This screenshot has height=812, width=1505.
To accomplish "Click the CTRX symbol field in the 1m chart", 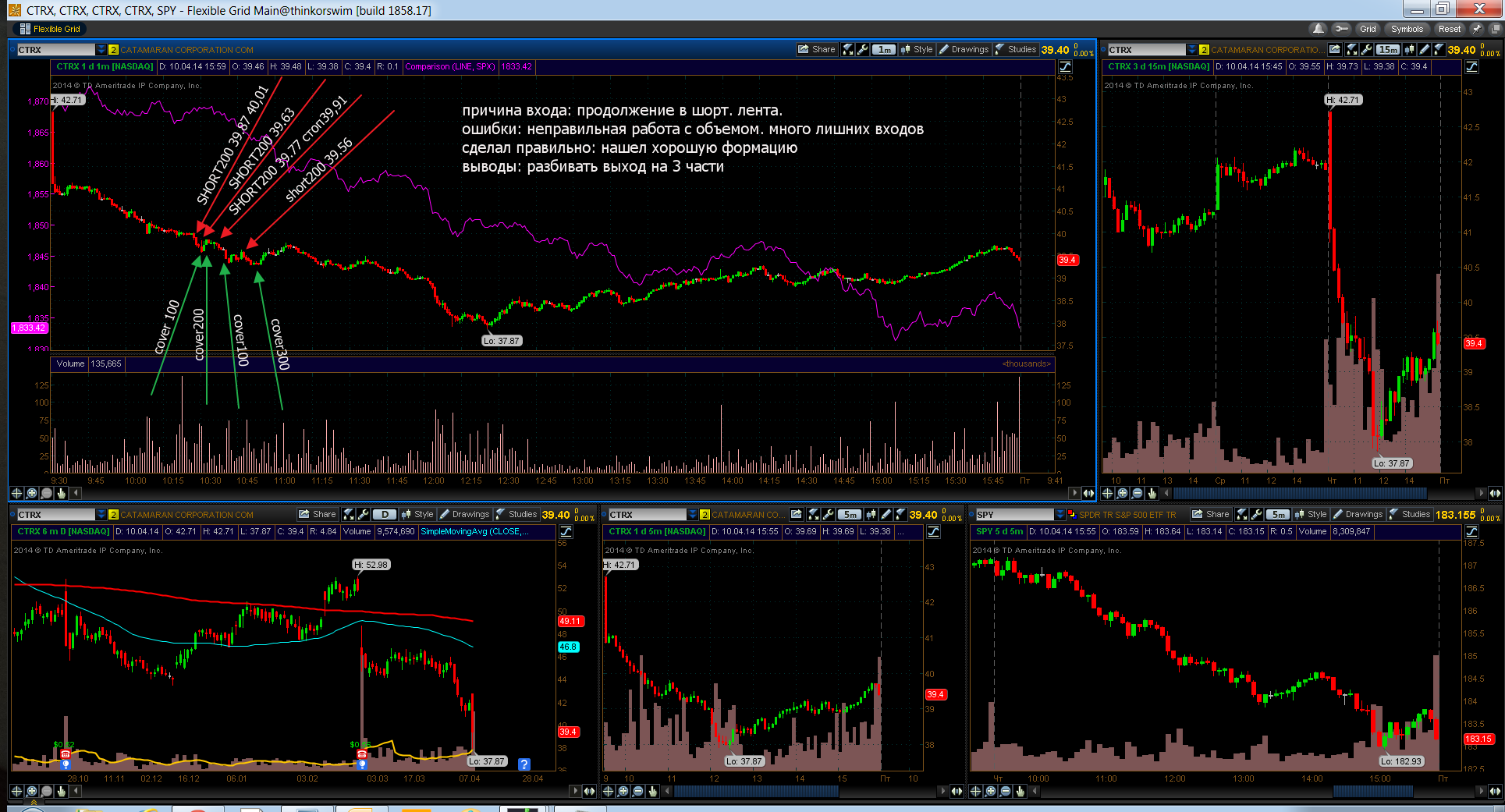I will click(x=55, y=49).
